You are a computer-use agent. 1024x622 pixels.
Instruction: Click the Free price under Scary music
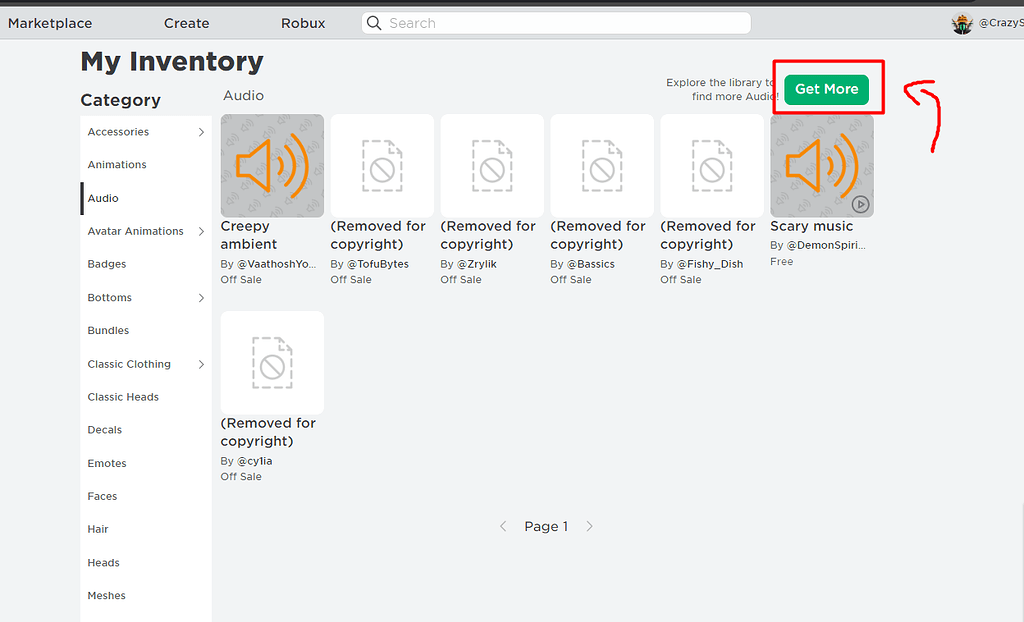click(782, 261)
